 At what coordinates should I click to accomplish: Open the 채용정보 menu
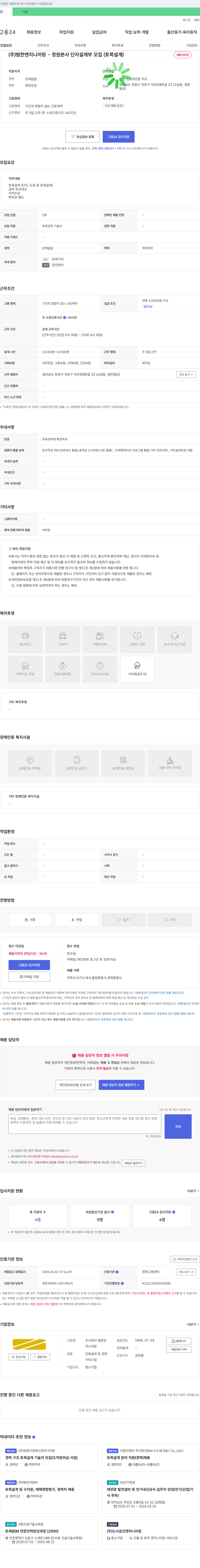coord(33,32)
